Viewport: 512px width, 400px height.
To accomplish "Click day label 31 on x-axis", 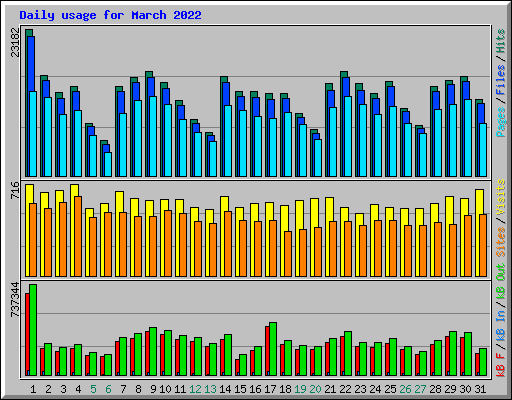I will (x=480, y=389).
